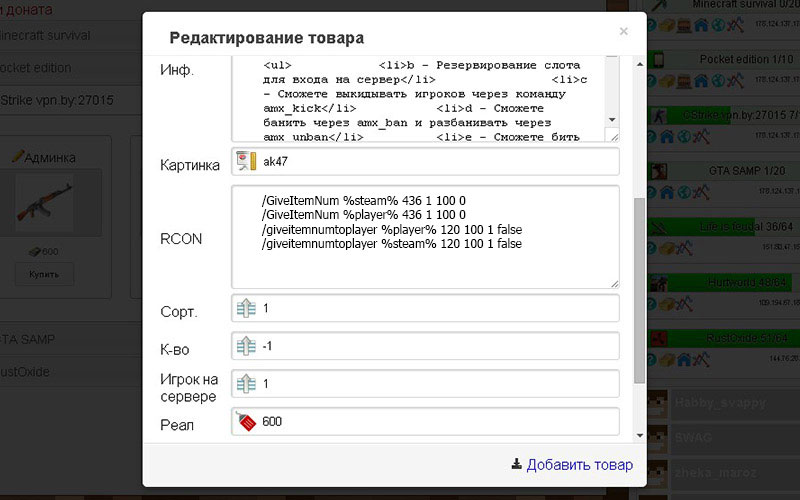The height and width of the screenshot is (500, 800).
Task: Click the quantity icon in К-во field
Action: (x=246, y=346)
